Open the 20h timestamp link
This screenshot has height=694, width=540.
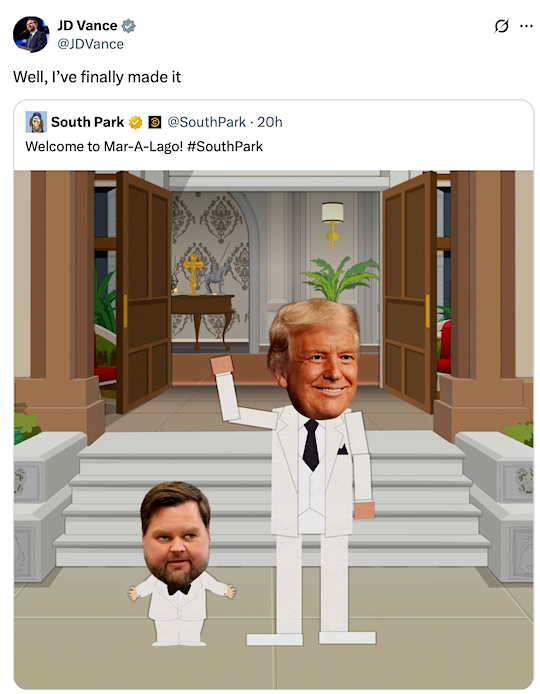click(270, 122)
